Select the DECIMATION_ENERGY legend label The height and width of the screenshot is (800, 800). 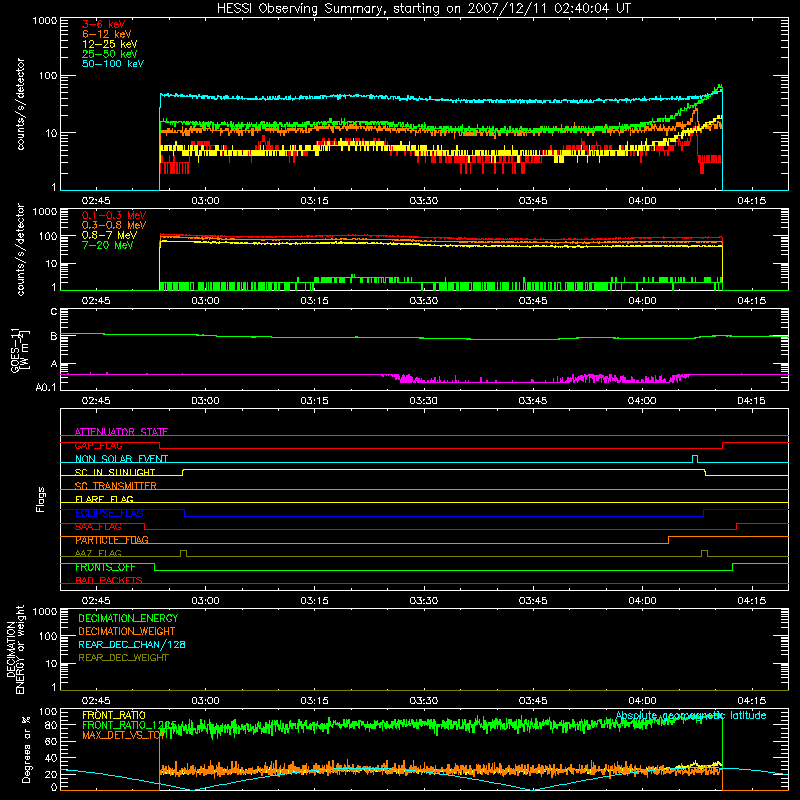[128, 618]
